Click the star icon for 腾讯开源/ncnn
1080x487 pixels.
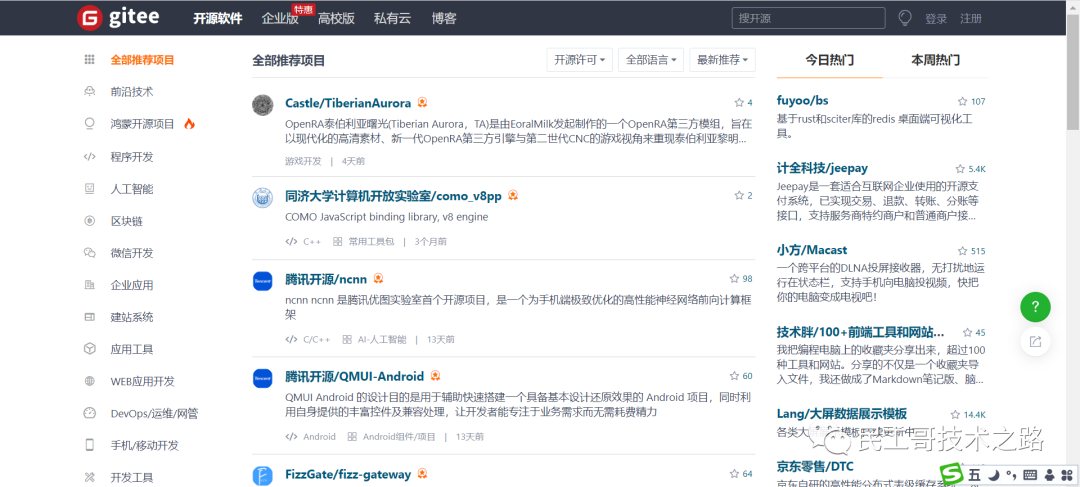[x=734, y=279]
